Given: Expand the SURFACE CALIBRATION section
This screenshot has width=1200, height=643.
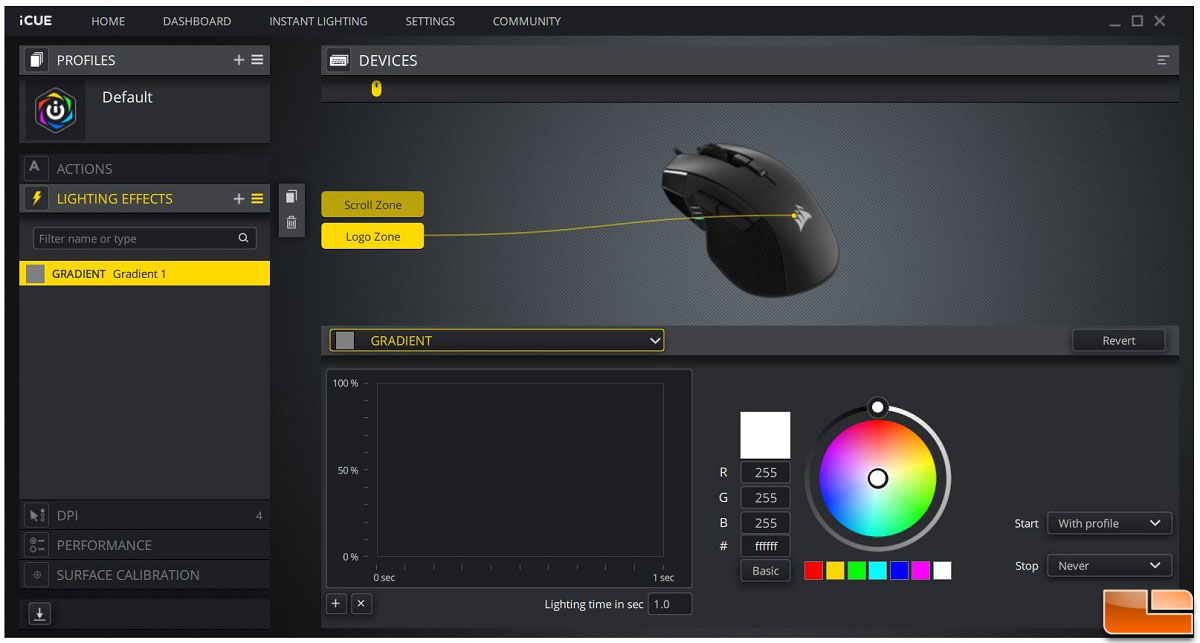Looking at the screenshot, I should point(145,575).
